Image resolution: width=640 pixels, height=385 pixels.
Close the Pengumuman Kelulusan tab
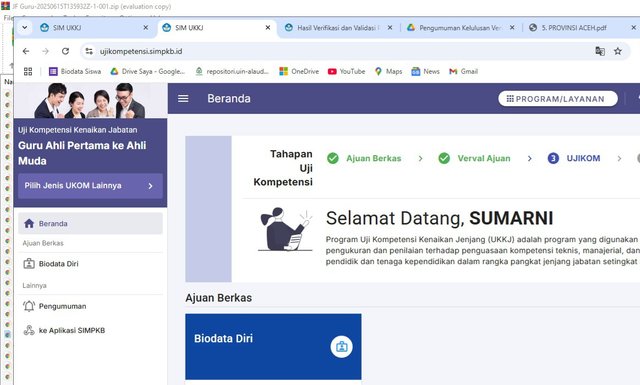(512, 27)
